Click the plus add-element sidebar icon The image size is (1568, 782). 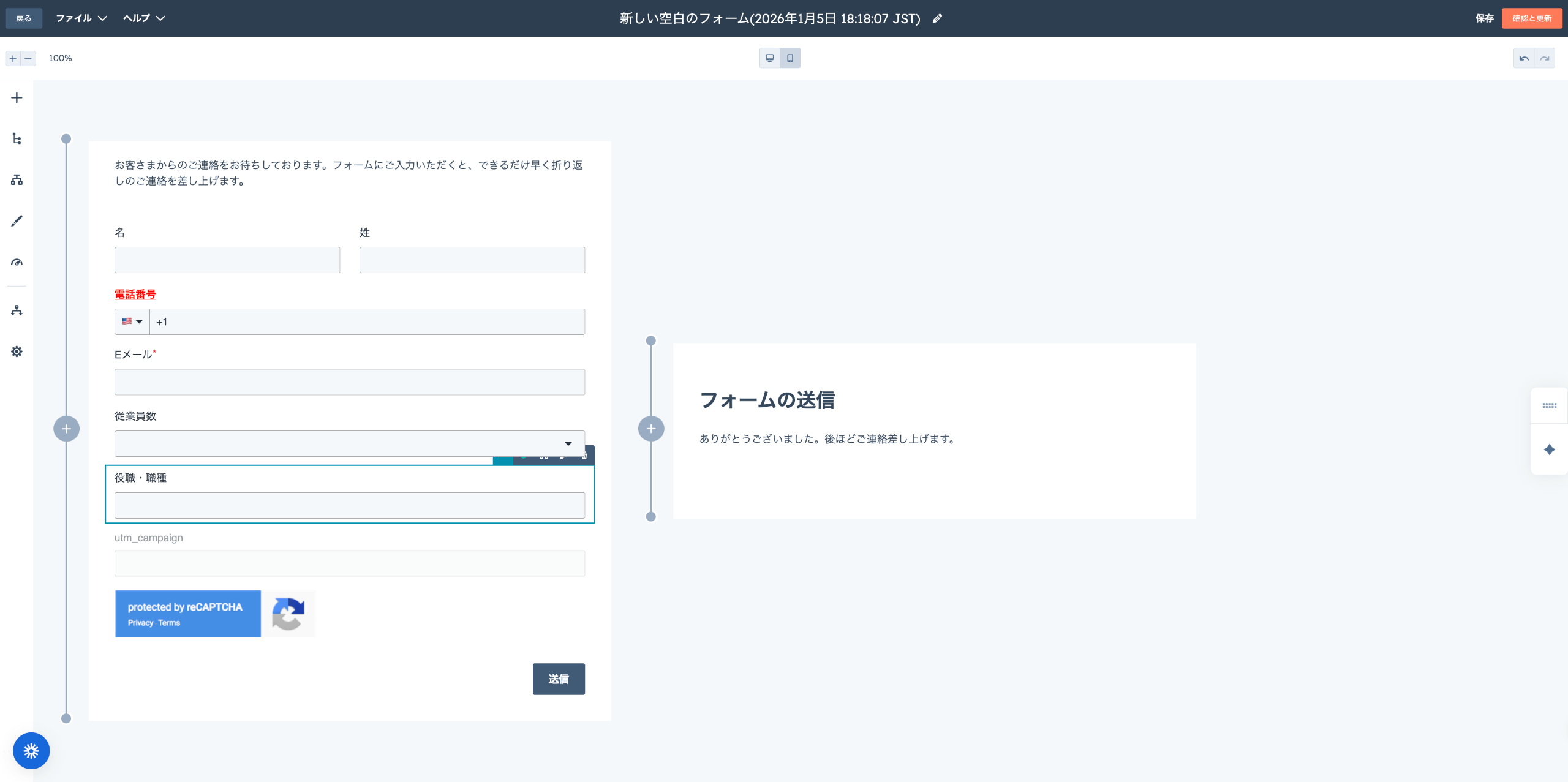(17, 98)
